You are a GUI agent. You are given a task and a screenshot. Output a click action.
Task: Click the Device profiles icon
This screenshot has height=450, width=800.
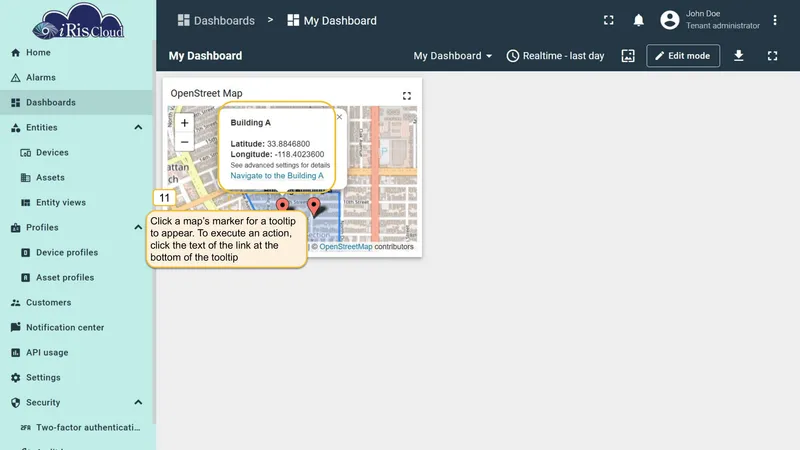point(26,253)
